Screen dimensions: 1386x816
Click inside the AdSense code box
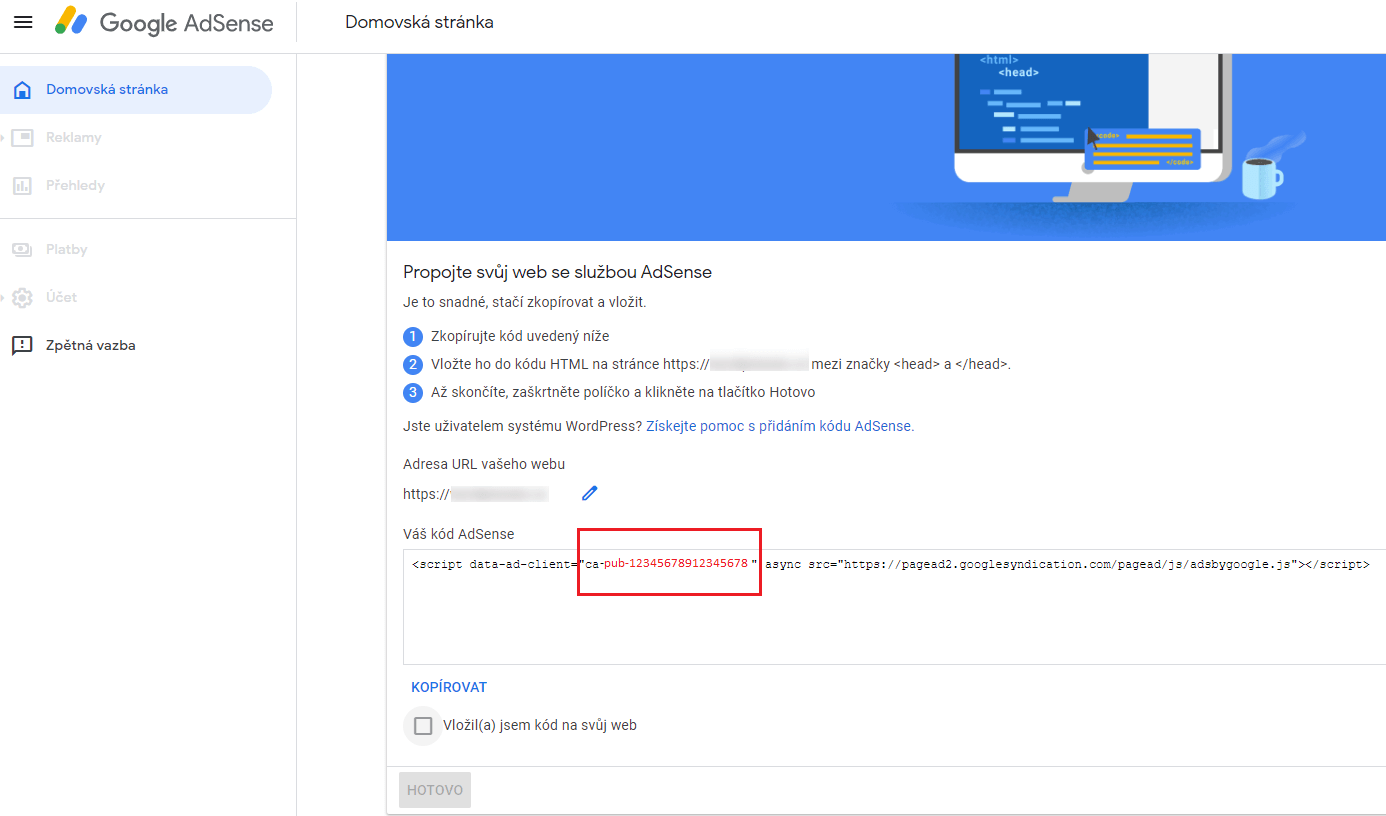pyautogui.click(x=890, y=620)
